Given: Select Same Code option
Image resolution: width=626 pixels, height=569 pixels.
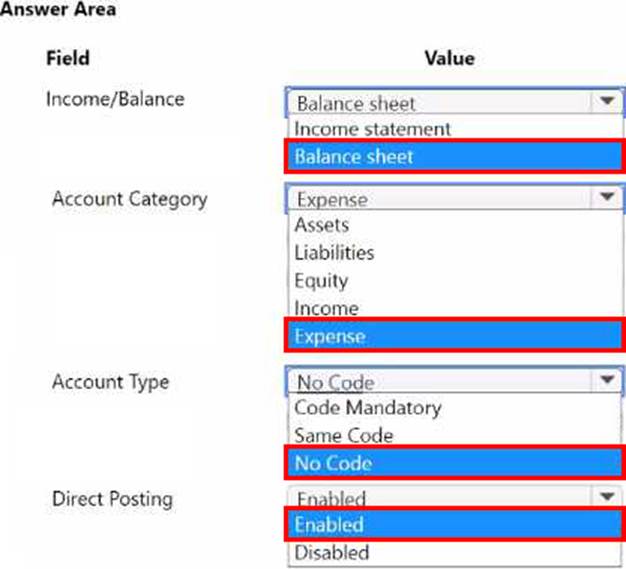Looking at the screenshot, I should [343, 436].
